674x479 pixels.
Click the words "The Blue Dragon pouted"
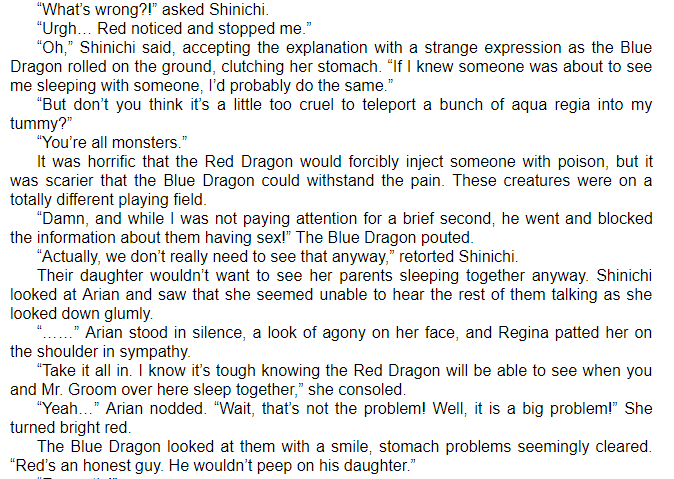coord(384,237)
